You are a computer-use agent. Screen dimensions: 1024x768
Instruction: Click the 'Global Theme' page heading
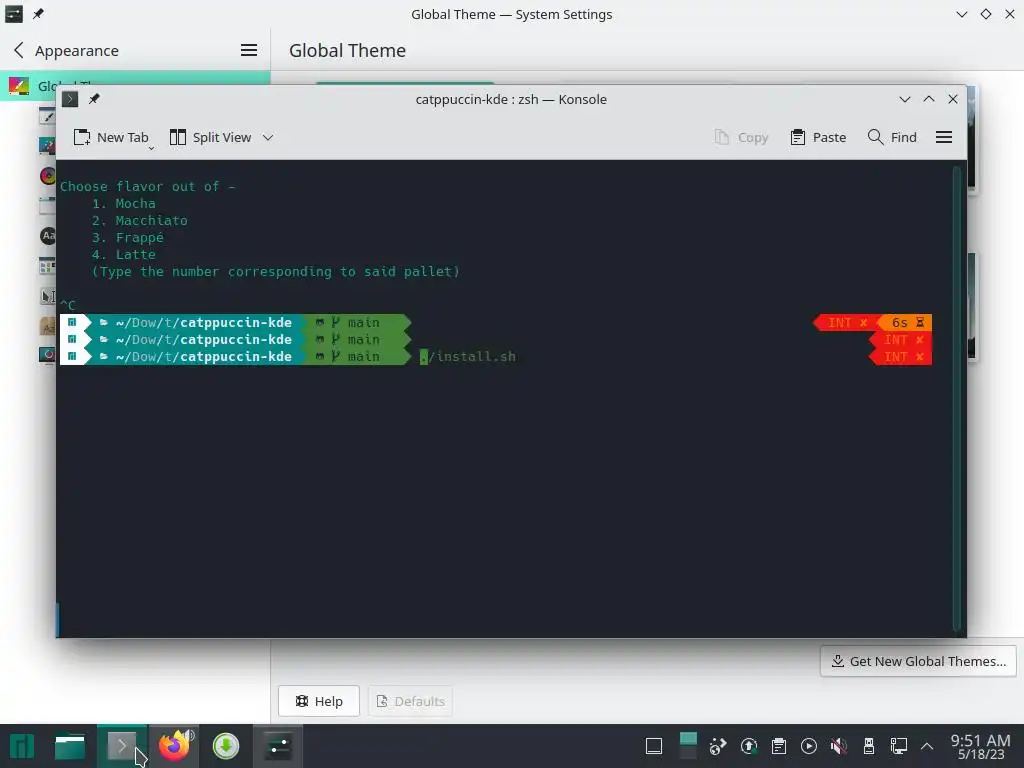[x=347, y=50]
